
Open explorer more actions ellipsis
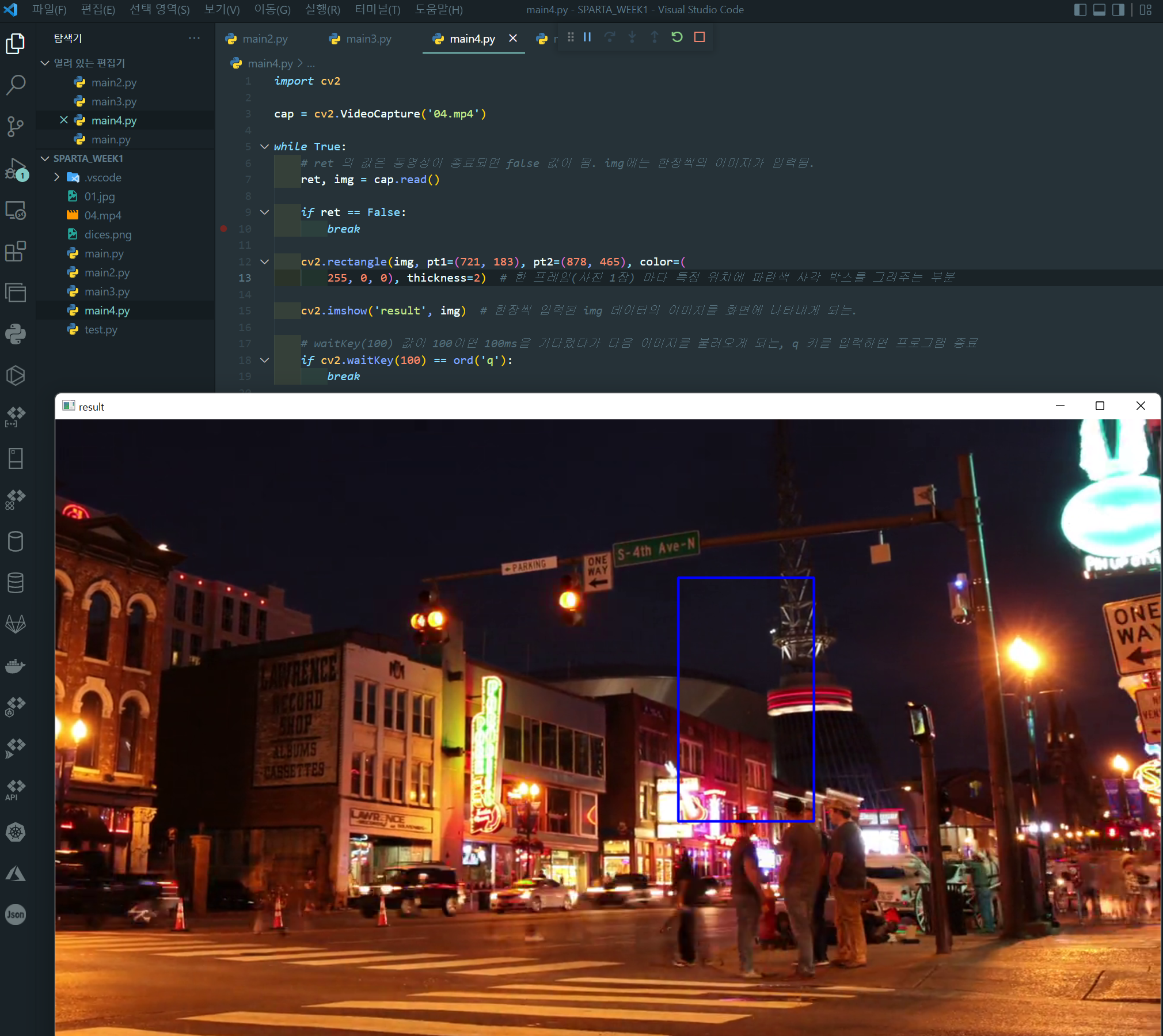(194, 39)
